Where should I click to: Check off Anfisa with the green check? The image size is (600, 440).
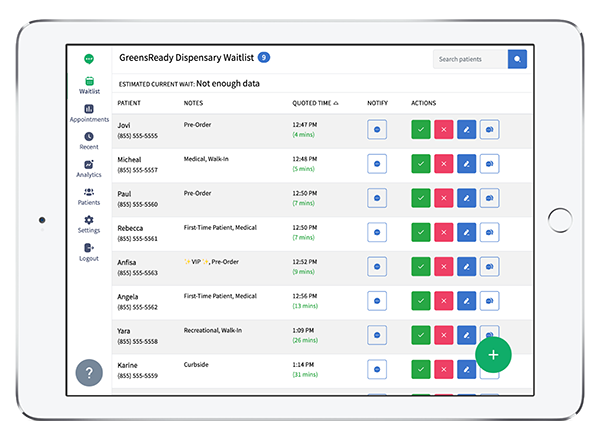pyautogui.click(x=421, y=266)
